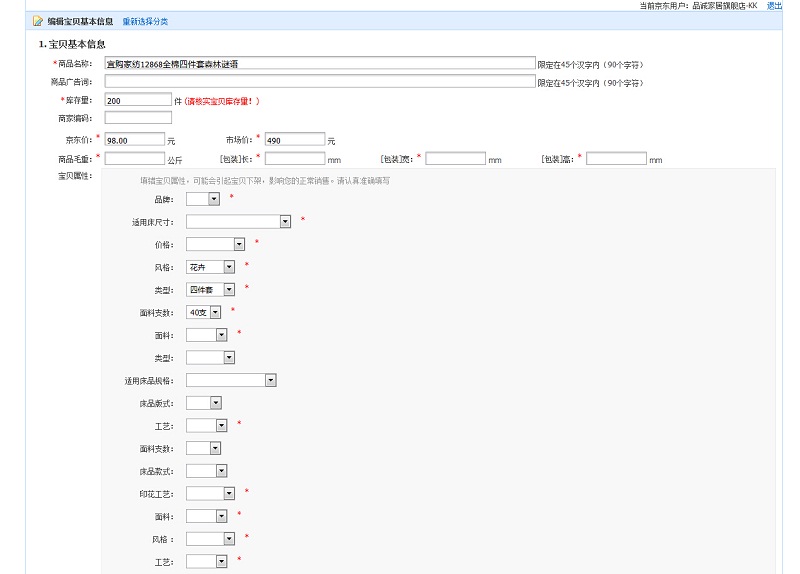Click the 重新选择分类 link
The width and height of the screenshot is (800, 574).
145,21
